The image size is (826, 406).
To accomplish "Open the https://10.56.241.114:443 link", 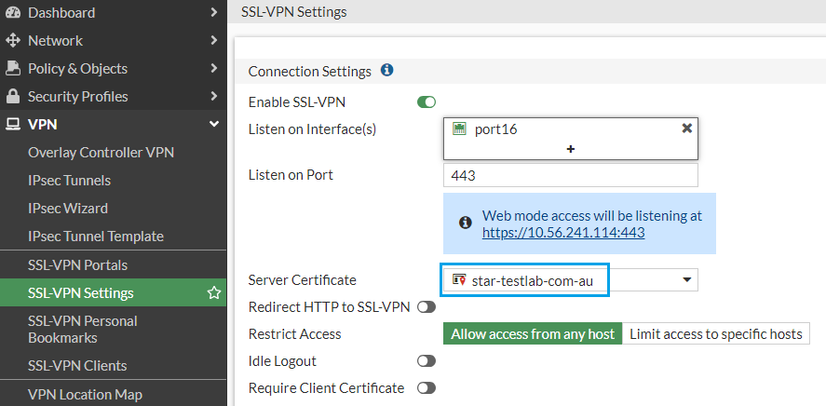I will 563,232.
